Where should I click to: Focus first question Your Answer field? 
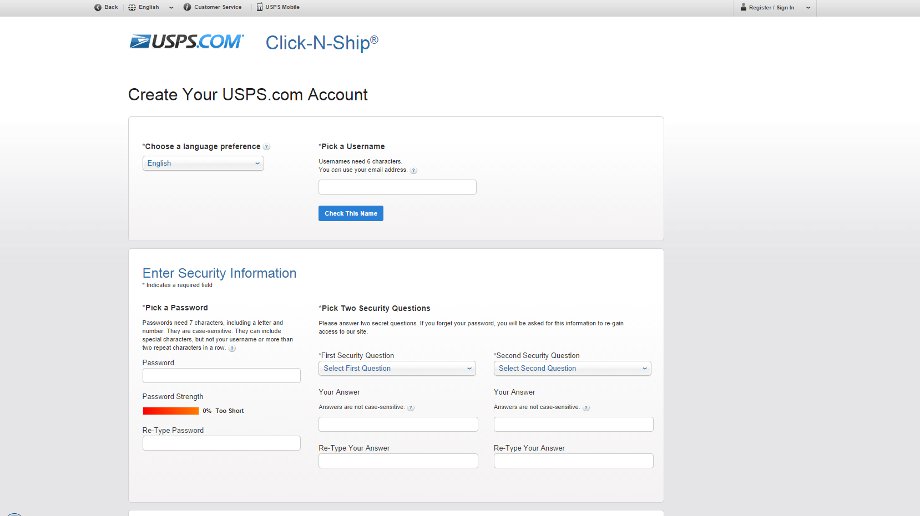pyautogui.click(x=398, y=424)
